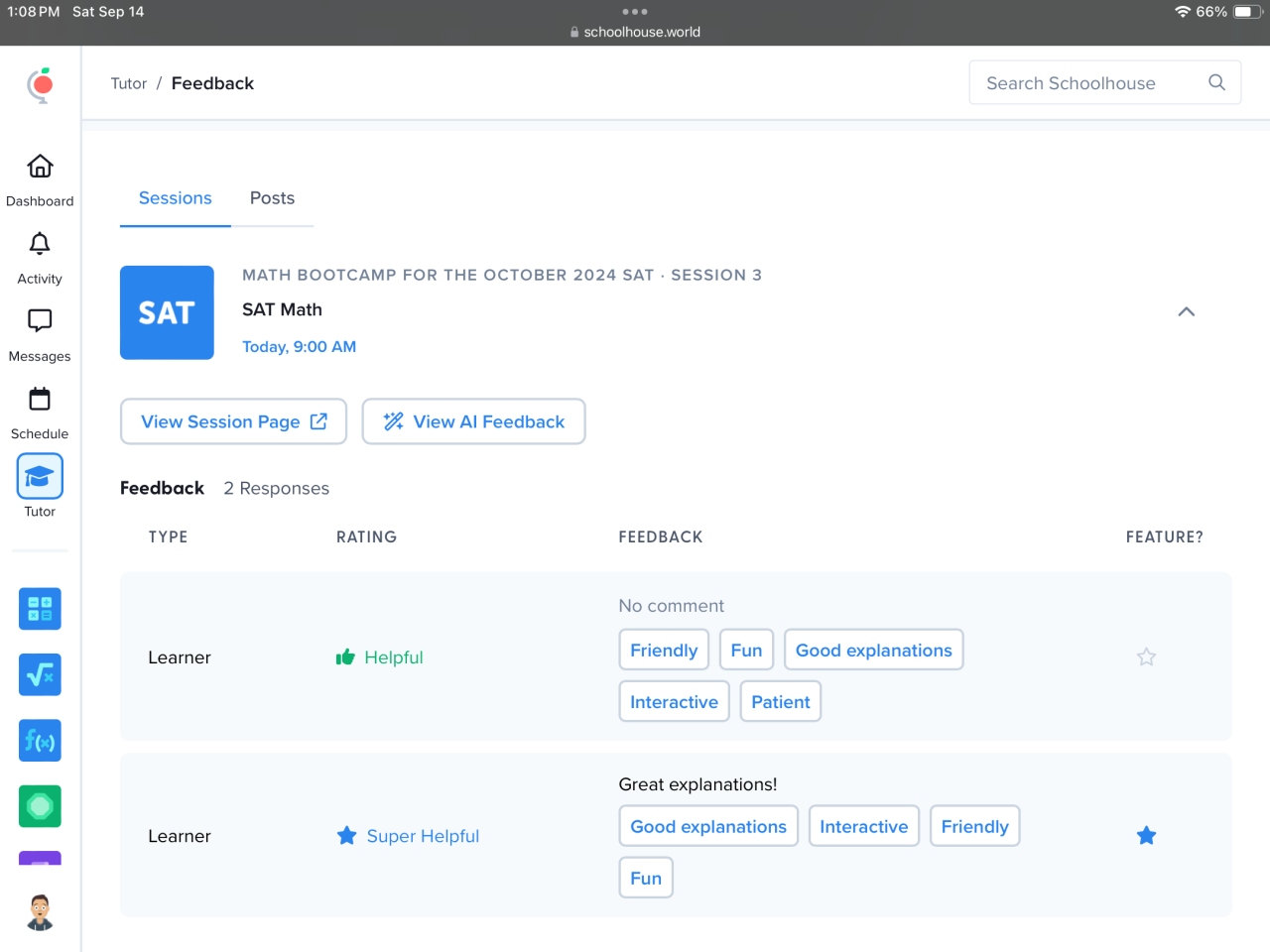
Task: Click the Schoolhouse logo in the sidebar
Action: (40, 85)
